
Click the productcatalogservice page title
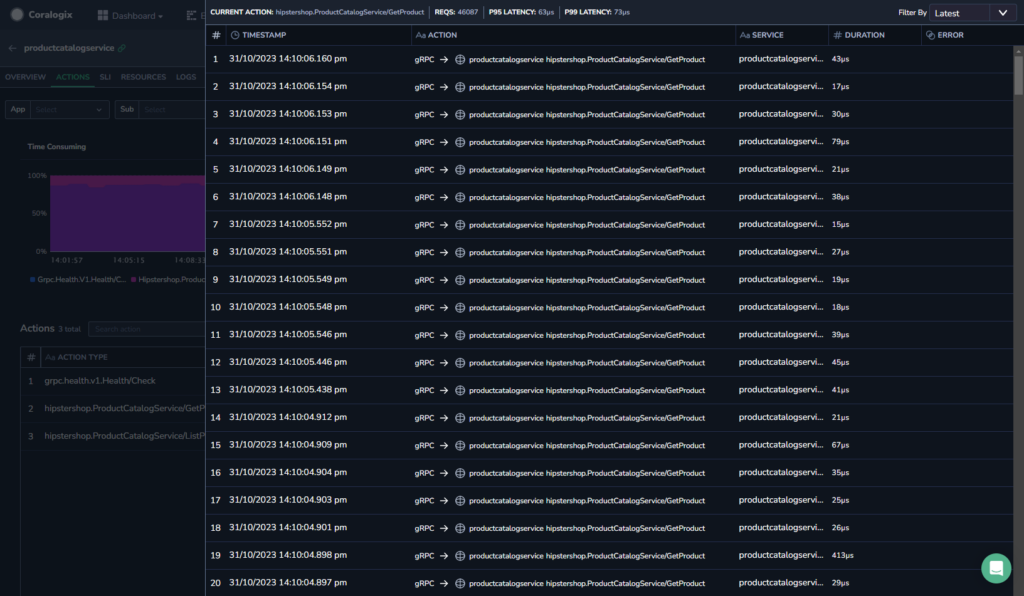point(69,48)
